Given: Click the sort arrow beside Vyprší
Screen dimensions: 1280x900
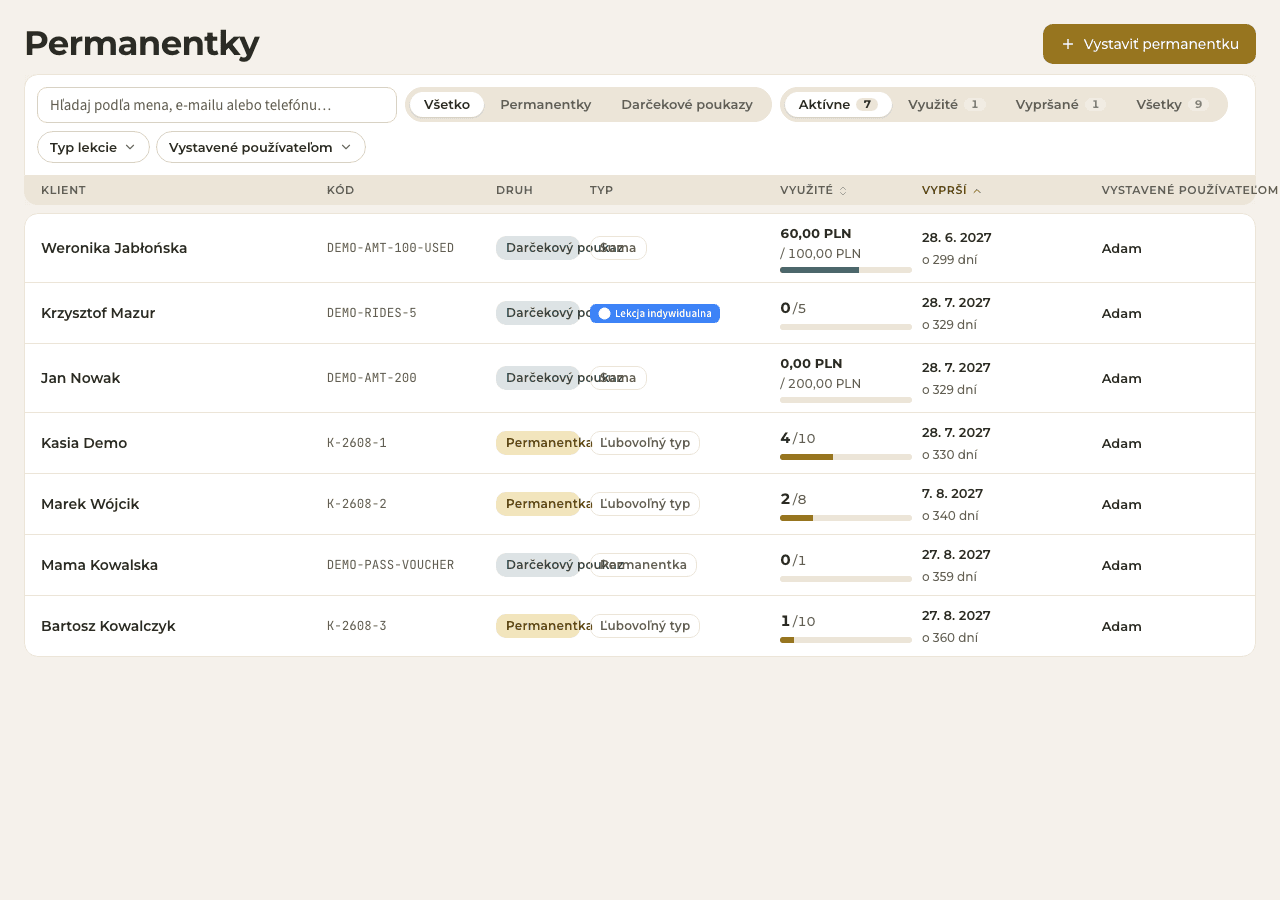Looking at the screenshot, I should pyautogui.click(x=977, y=190).
